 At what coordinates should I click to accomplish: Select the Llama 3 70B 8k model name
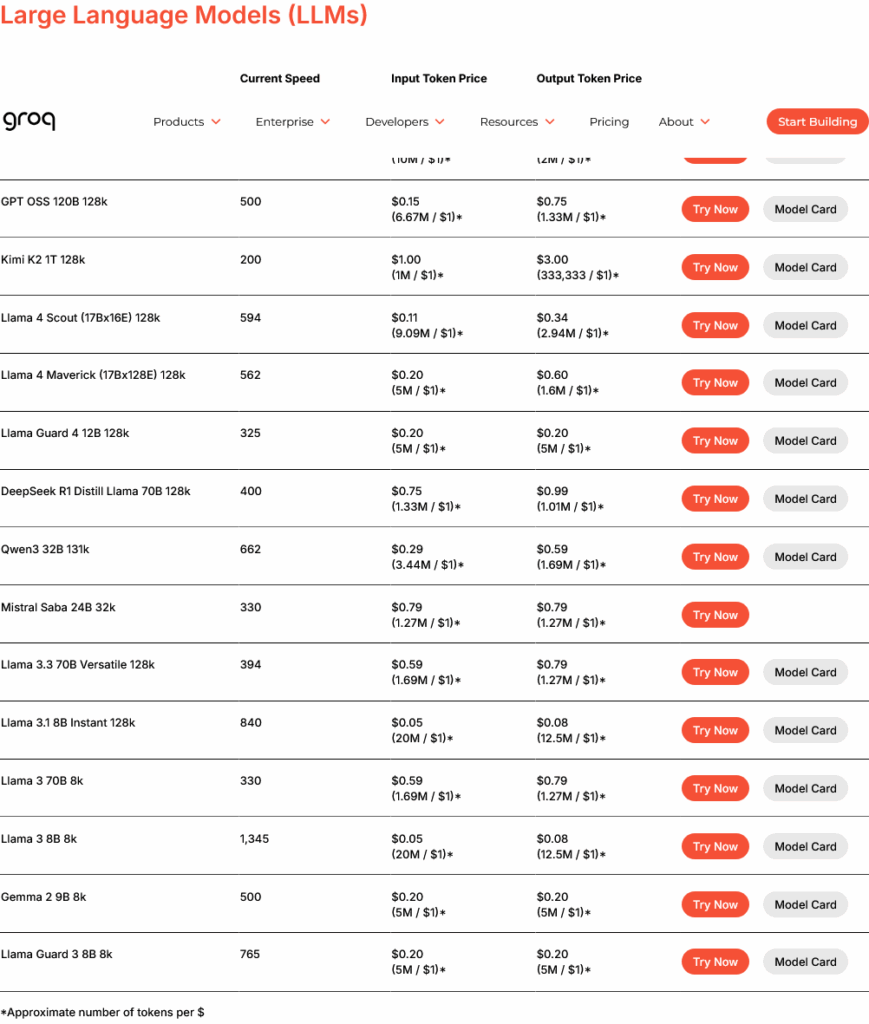coord(42,781)
